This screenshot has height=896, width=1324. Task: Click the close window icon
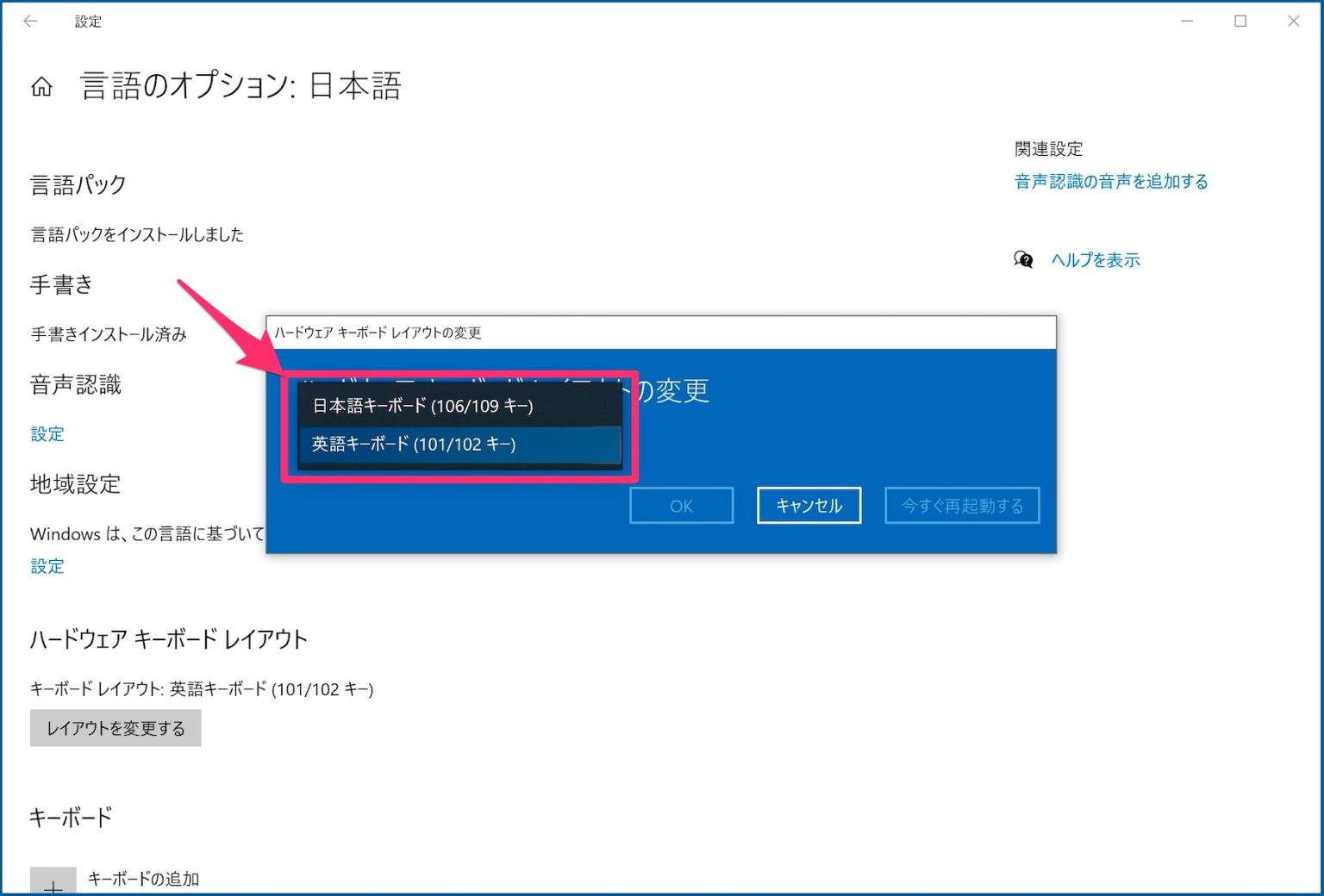[x=1294, y=21]
